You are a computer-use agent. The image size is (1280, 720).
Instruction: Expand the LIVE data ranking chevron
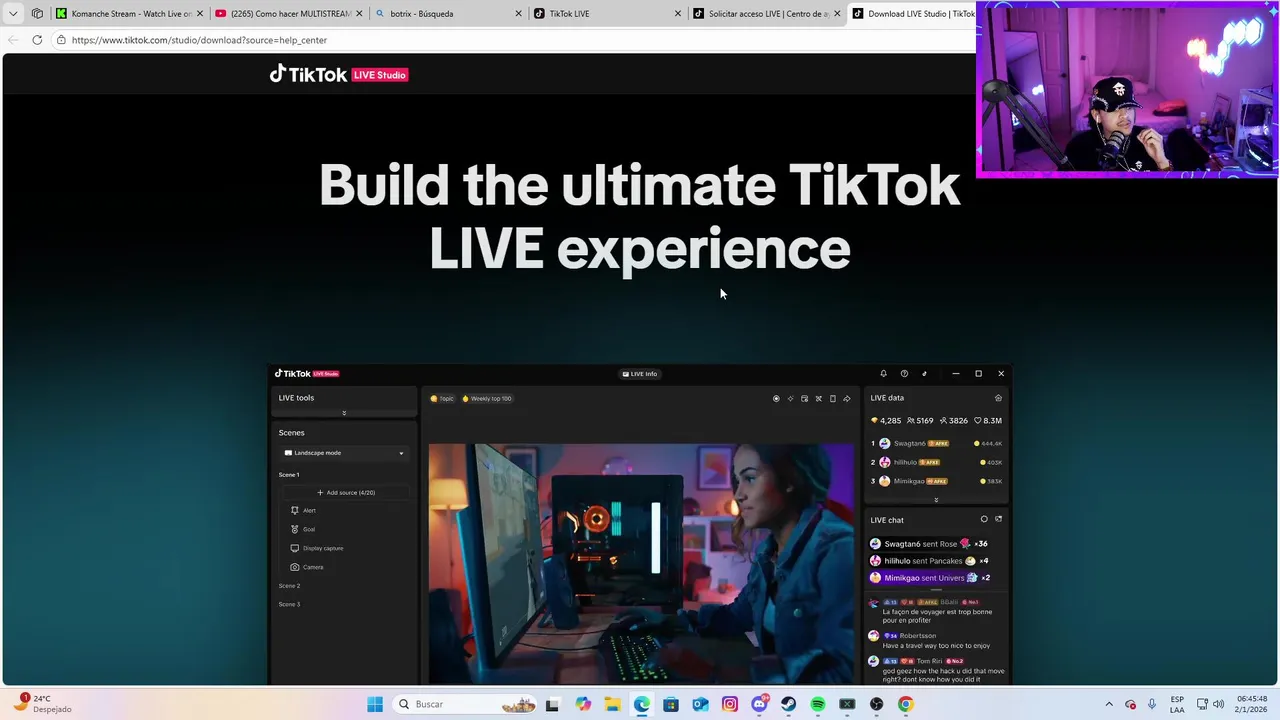tap(936, 500)
